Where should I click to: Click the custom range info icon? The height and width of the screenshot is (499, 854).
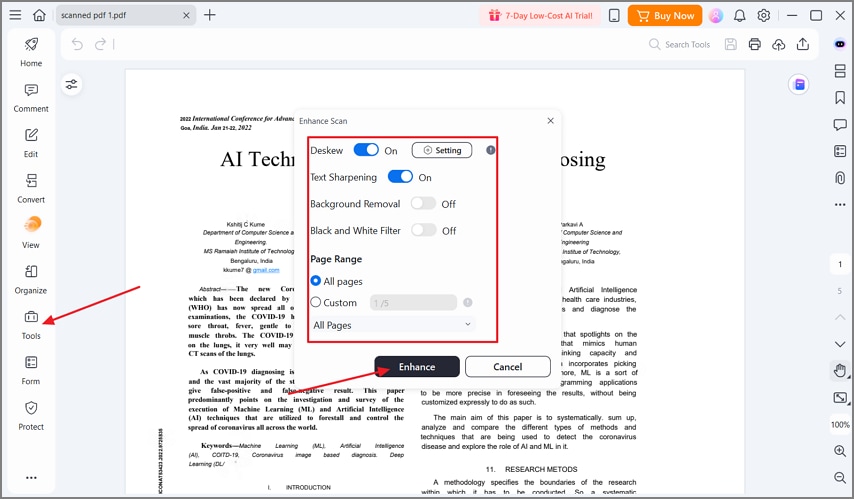coord(468,302)
